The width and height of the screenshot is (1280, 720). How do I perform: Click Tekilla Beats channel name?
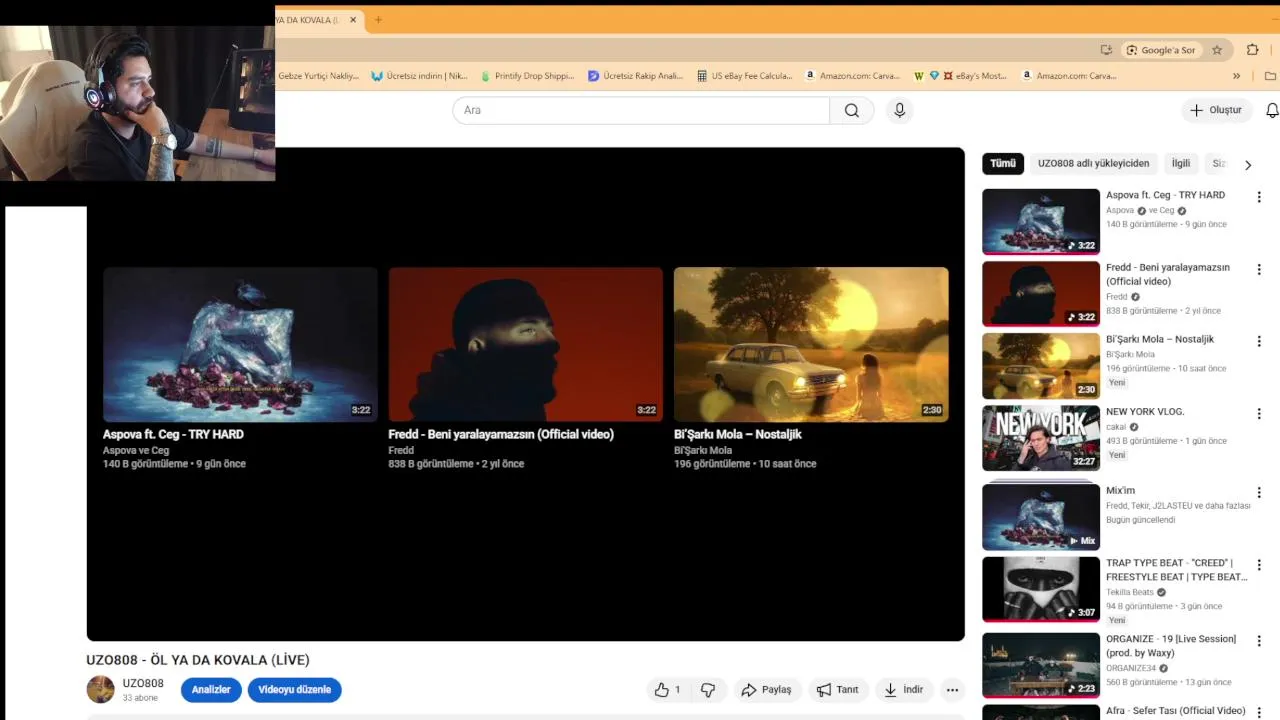(1130, 592)
